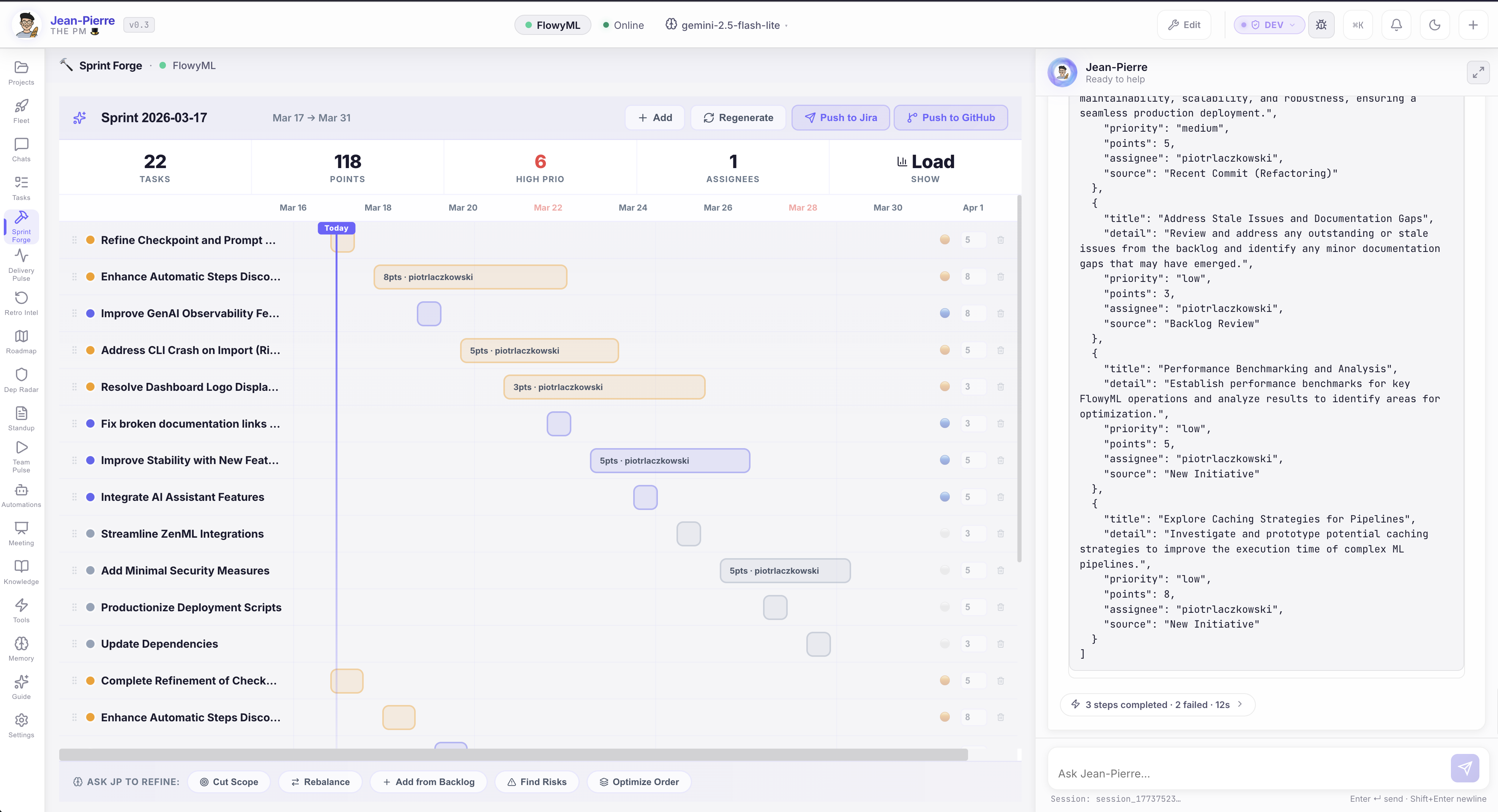Click the notifications bell icon
This screenshot has height=812, width=1498.
1396,25
